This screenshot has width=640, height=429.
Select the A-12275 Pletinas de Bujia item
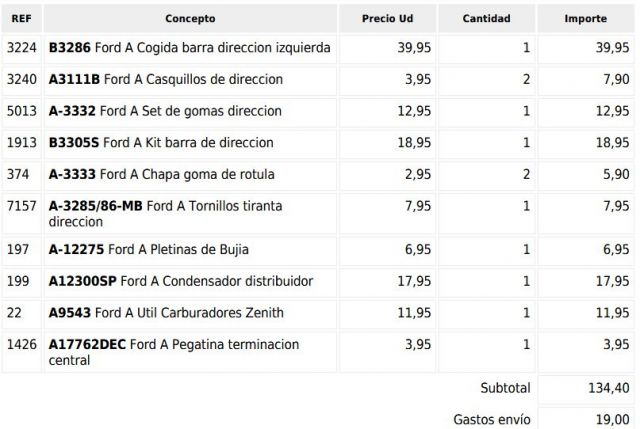click(x=149, y=249)
